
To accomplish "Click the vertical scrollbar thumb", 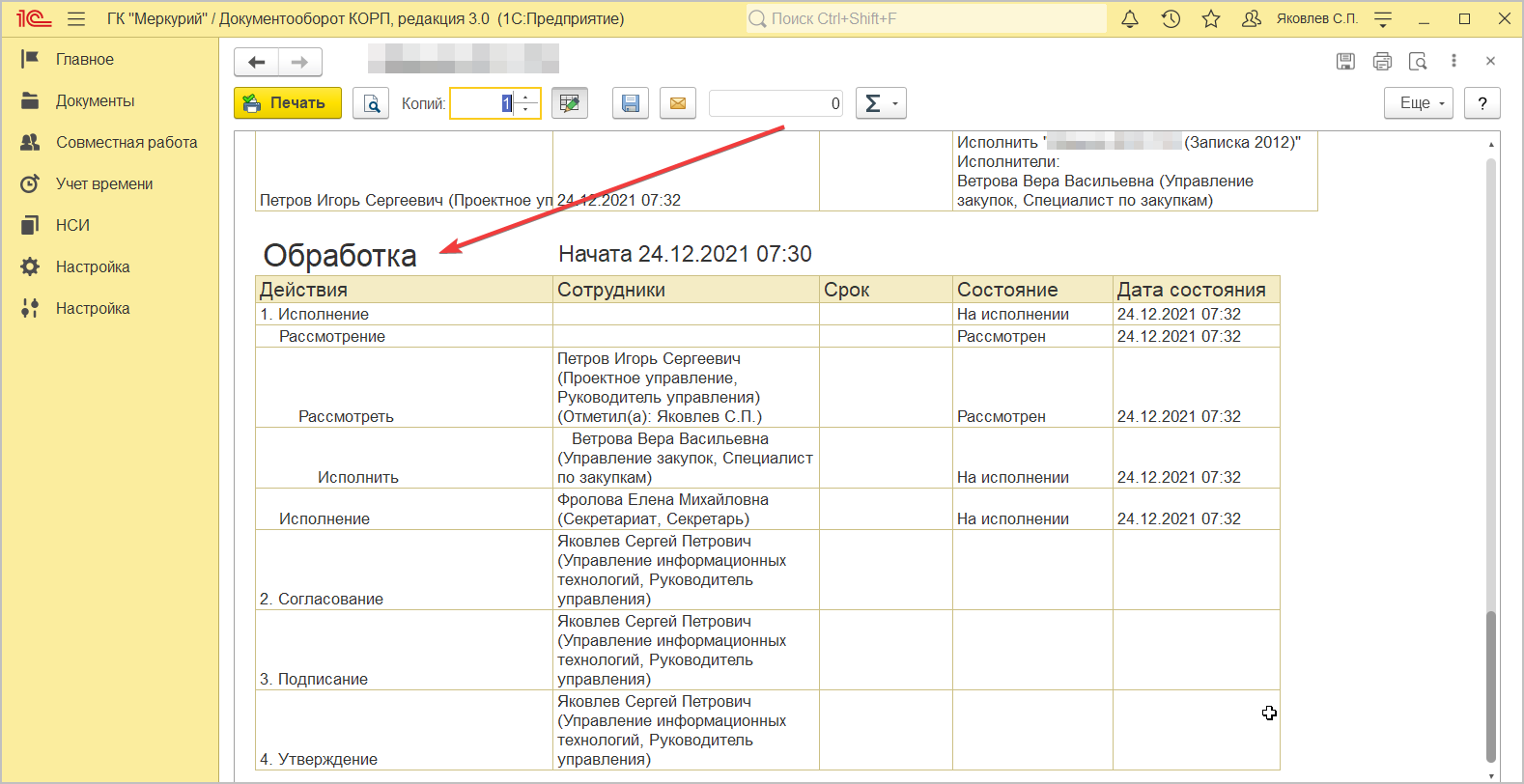I will pyautogui.click(x=1490, y=686).
